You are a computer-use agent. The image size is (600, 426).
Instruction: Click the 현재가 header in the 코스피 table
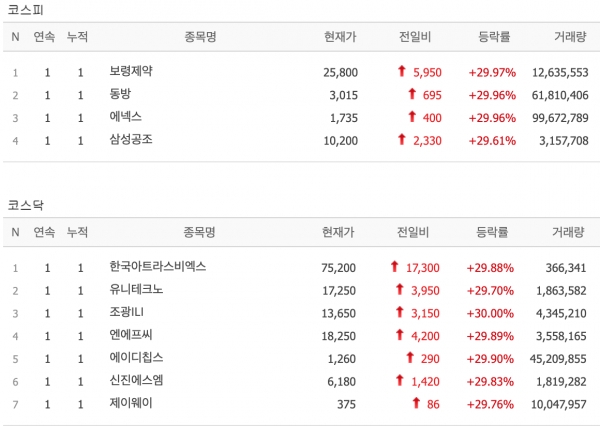[340, 37]
